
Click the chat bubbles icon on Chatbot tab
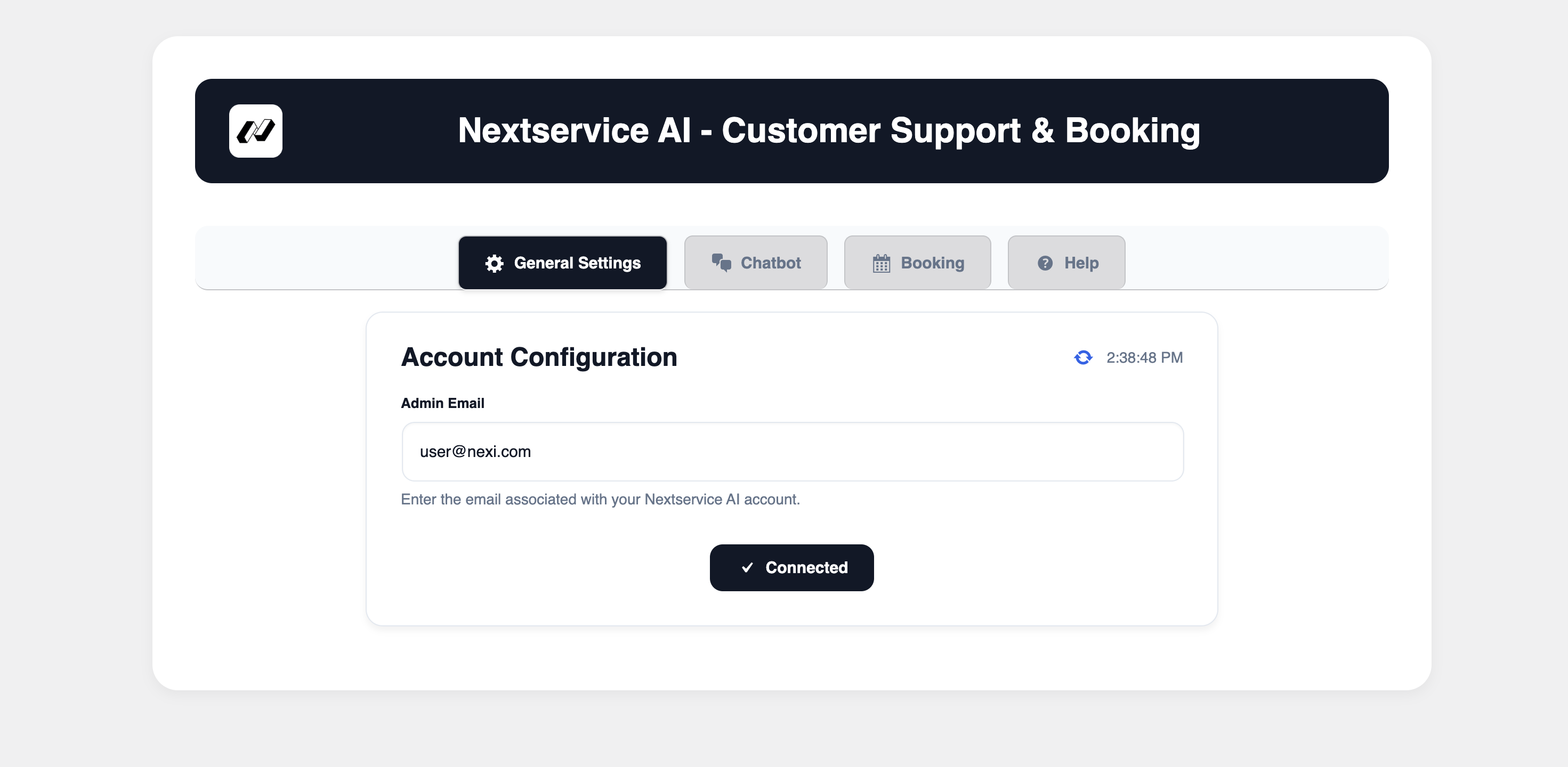721,263
